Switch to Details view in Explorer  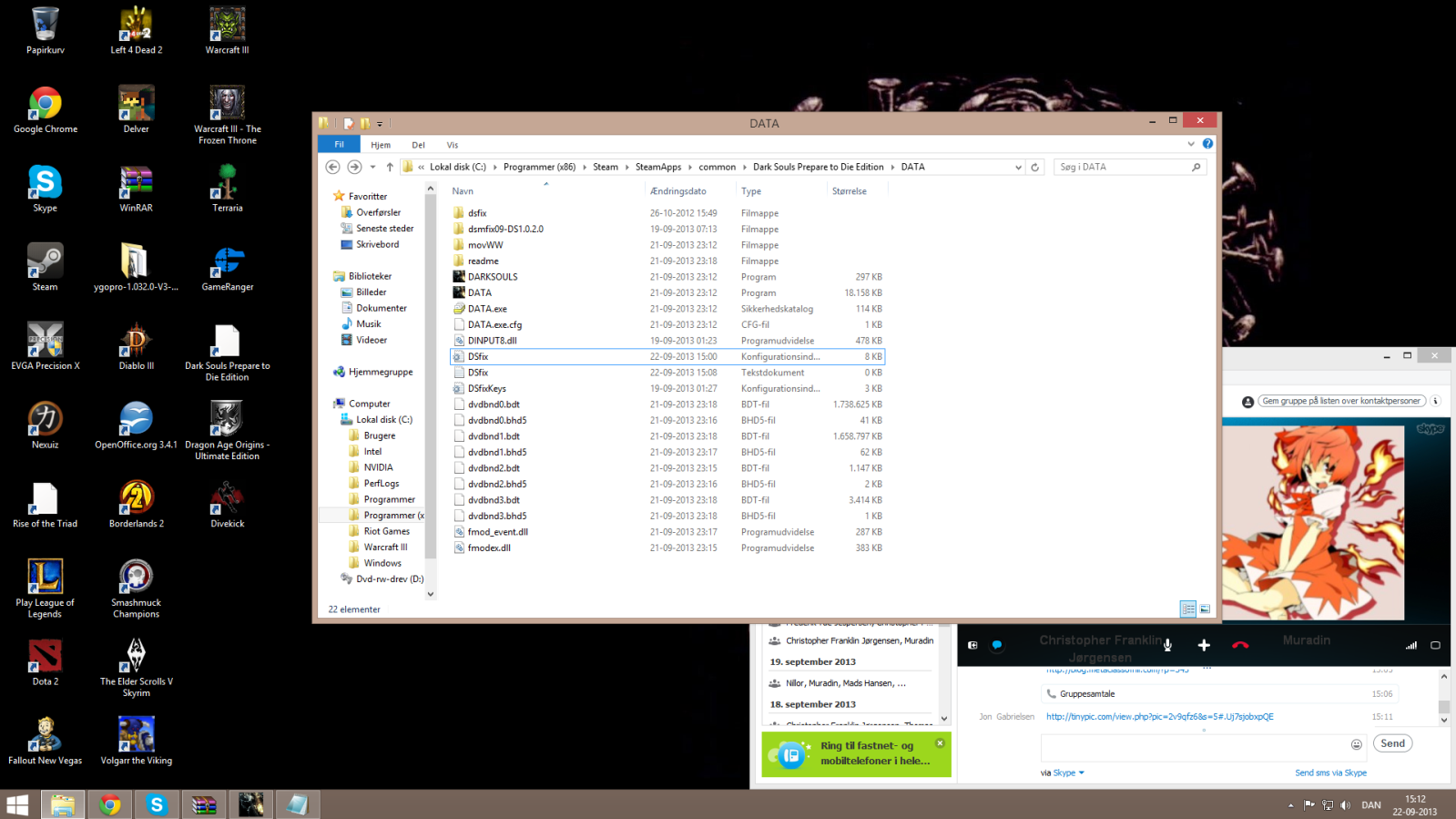pyautogui.click(x=1188, y=609)
